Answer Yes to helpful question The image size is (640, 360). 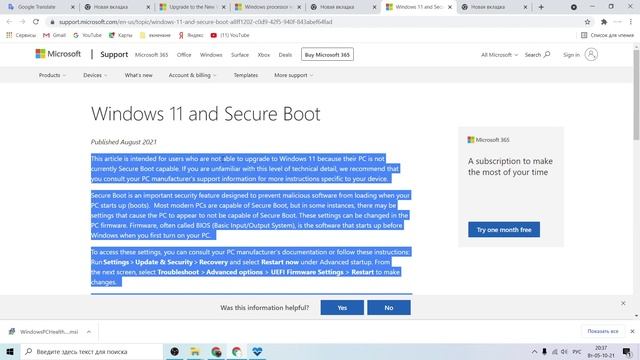(x=342, y=308)
